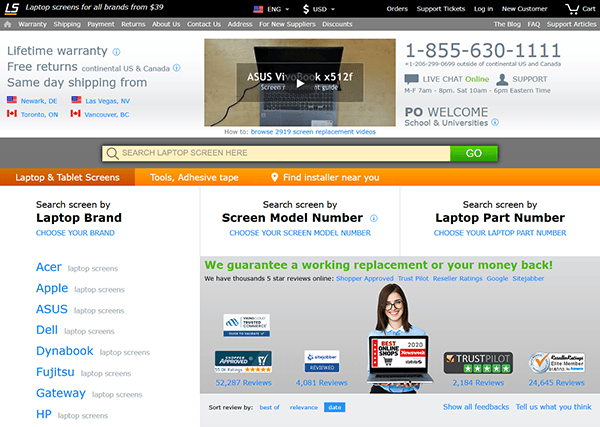Open Warranty menu item

click(x=32, y=24)
